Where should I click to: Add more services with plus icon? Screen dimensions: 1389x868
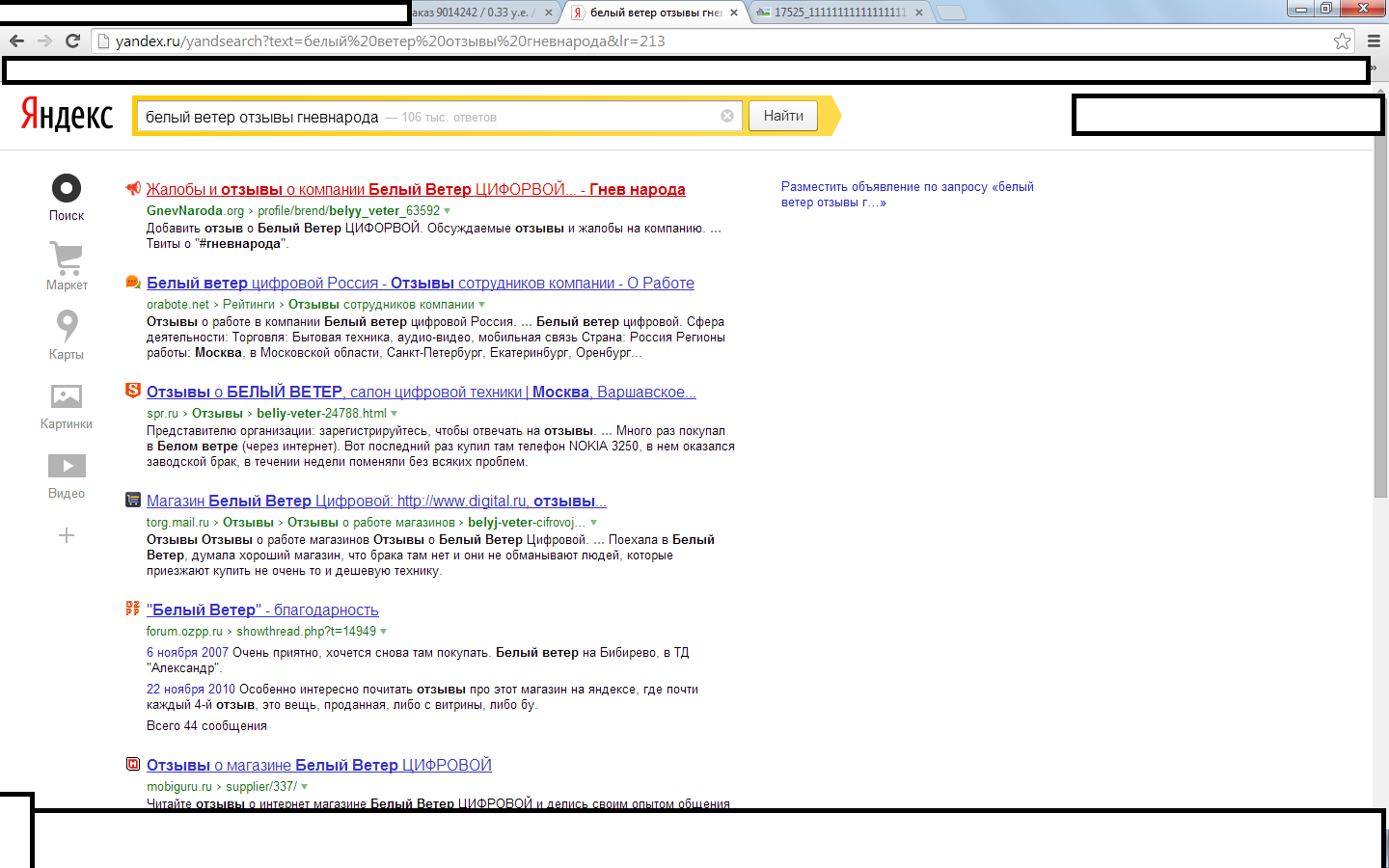pyautogui.click(x=67, y=535)
